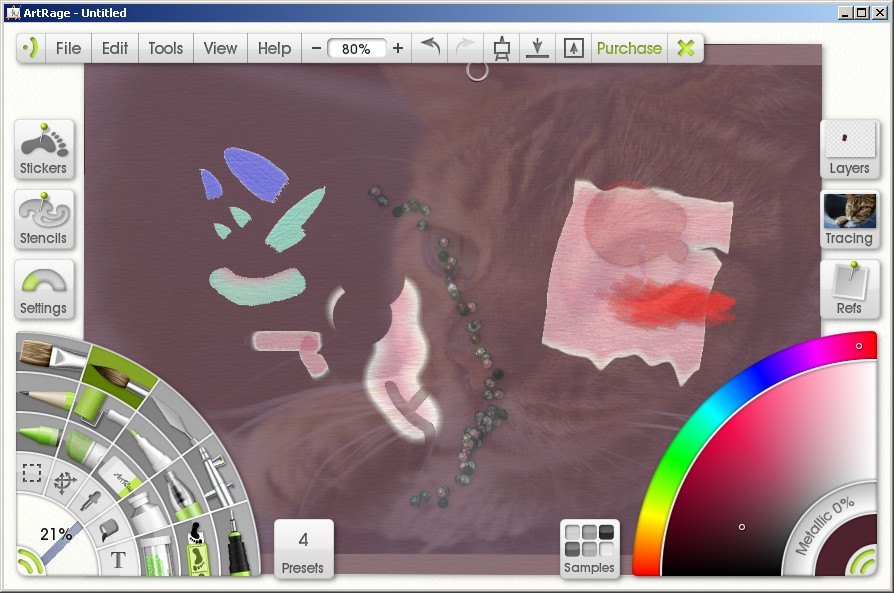
Task: Undo the last stroke
Action: point(430,47)
